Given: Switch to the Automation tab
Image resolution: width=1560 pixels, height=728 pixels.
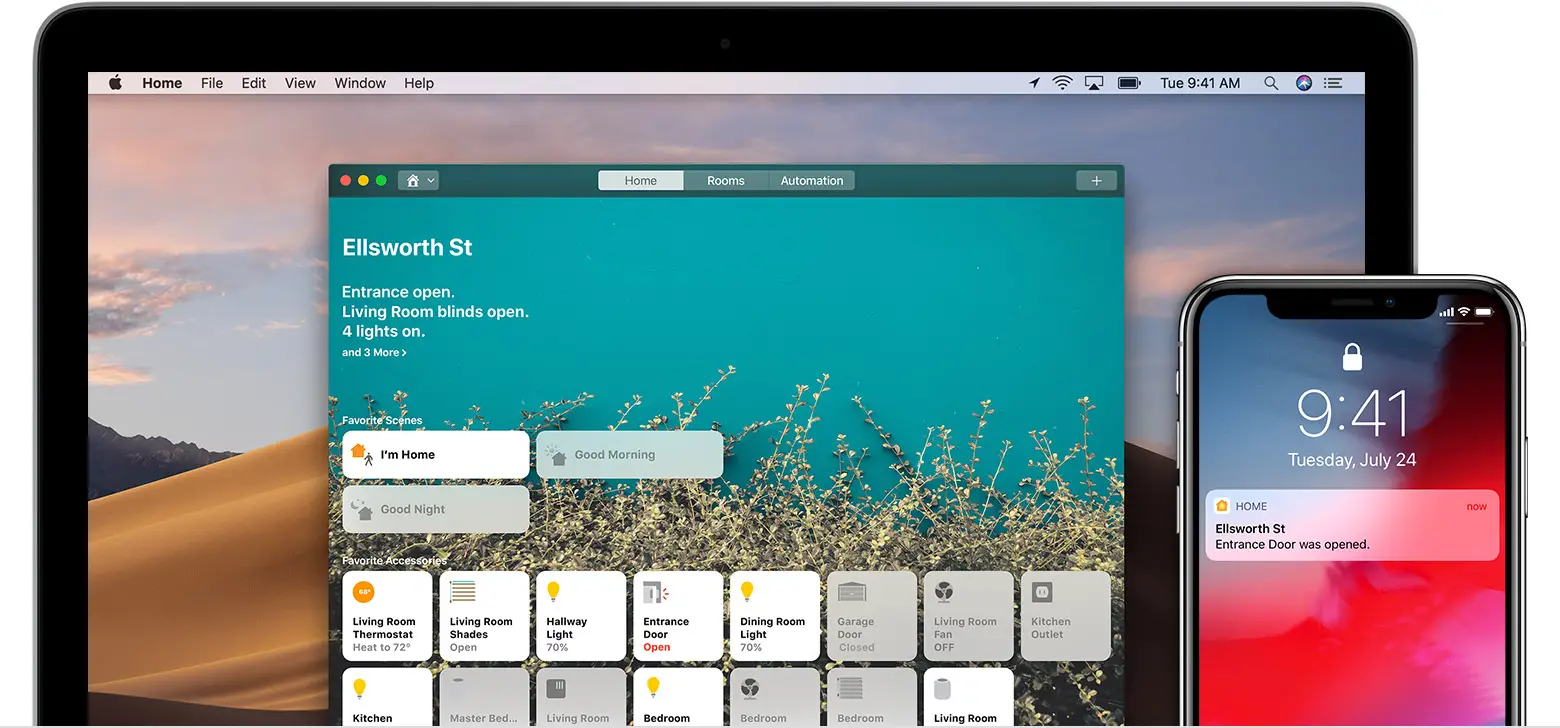Looking at the screenshot, I should tap(812, 180).
